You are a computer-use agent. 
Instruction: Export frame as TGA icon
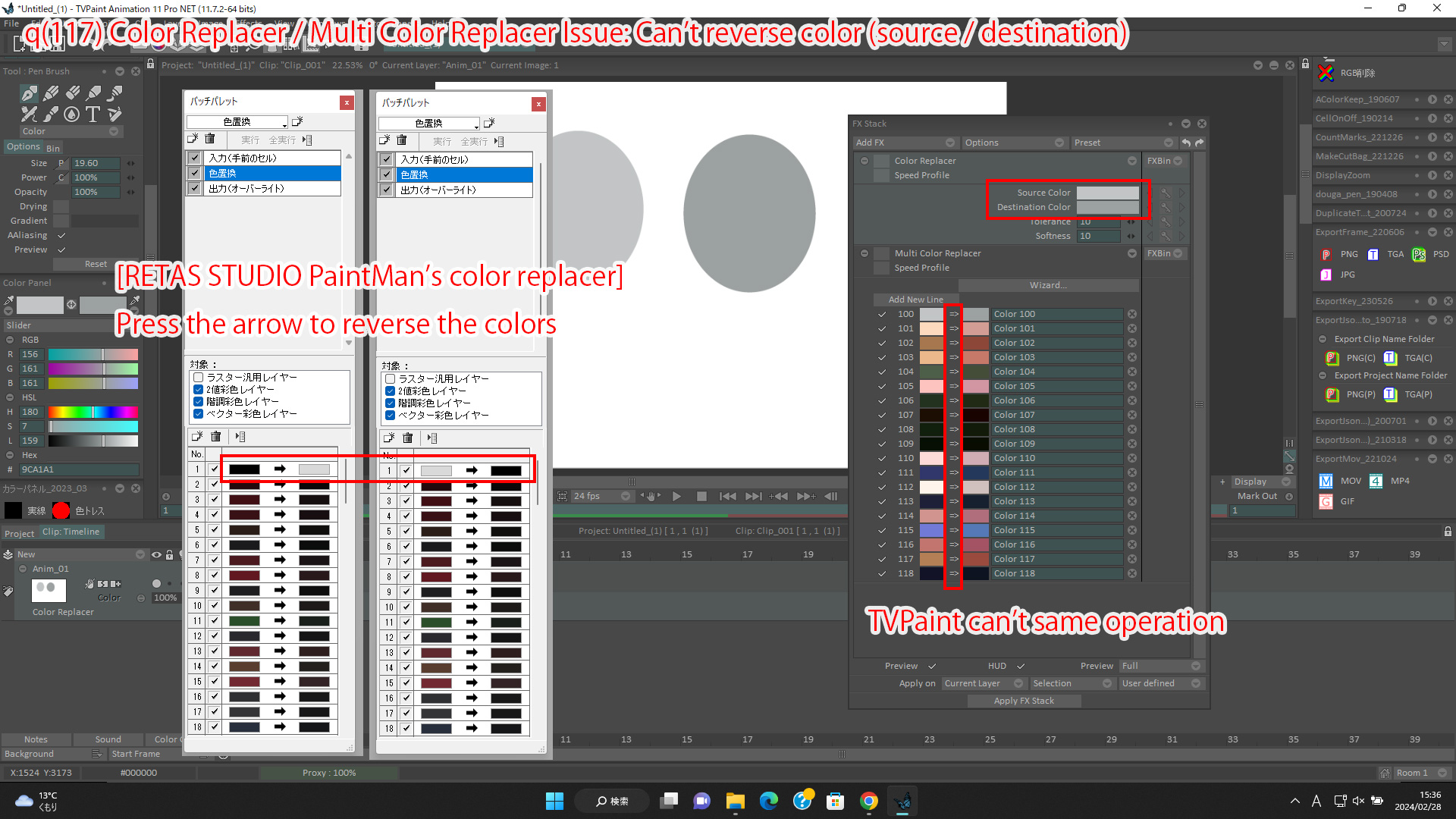pyautogui.click(x=1373, y=255)
